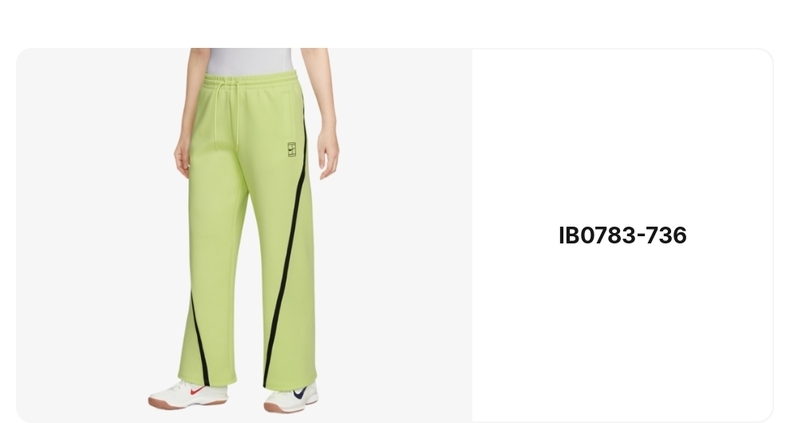Screen dimensions: 790x423
Task: Click the red Nike swoosh on left shoe
Action: [x=197, y=390]
